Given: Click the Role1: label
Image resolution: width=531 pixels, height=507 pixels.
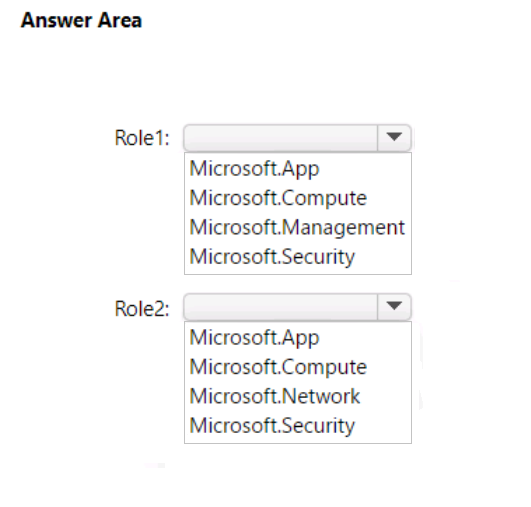Looking at the screenshot, I should tap(142, 138).
